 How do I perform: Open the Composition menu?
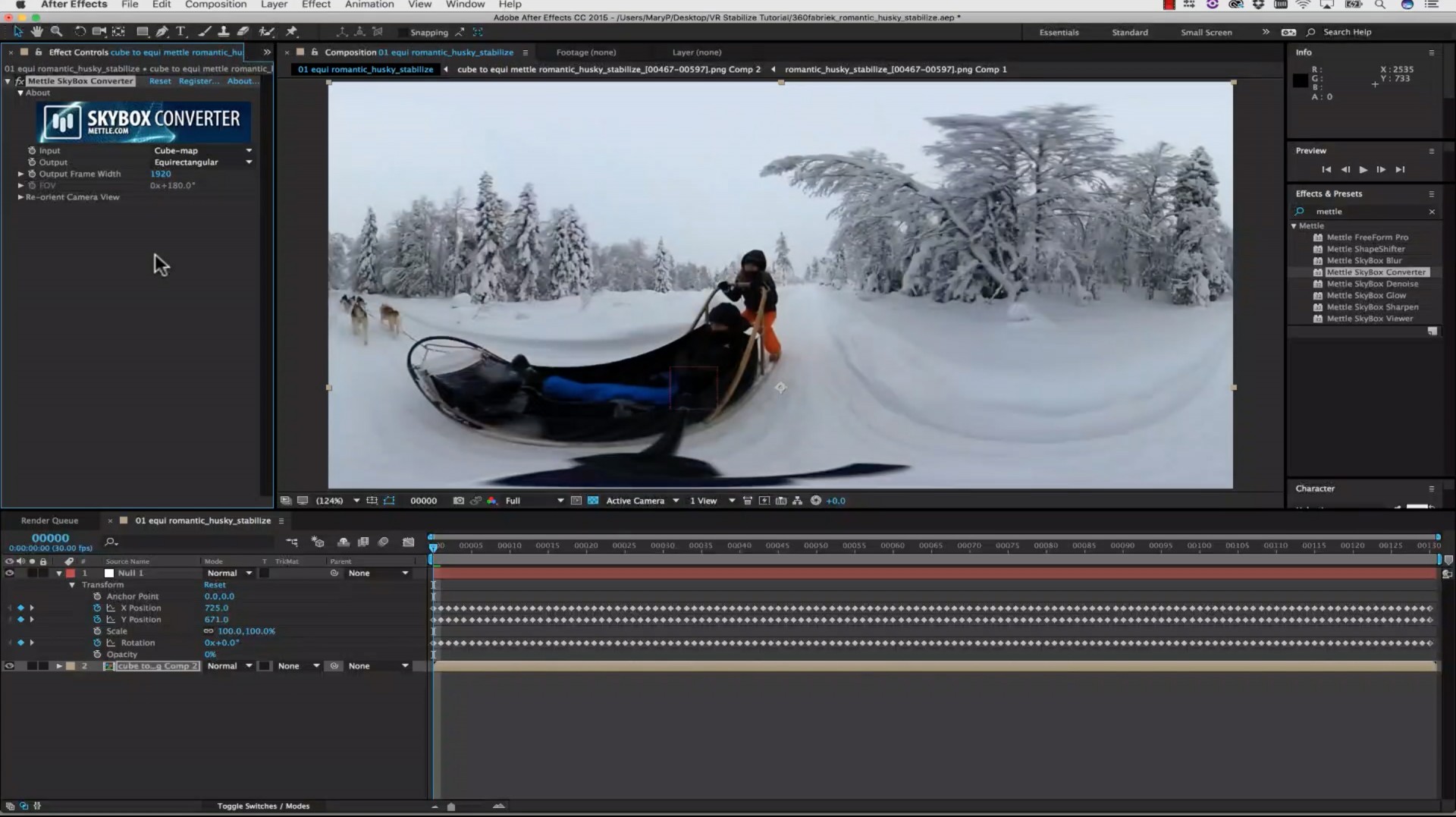click(215, 5)
